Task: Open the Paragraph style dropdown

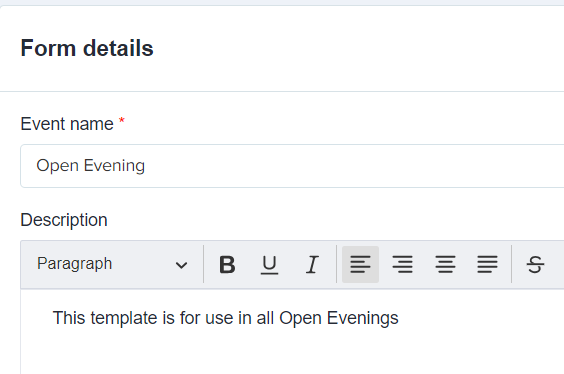Action: (112, 264)
